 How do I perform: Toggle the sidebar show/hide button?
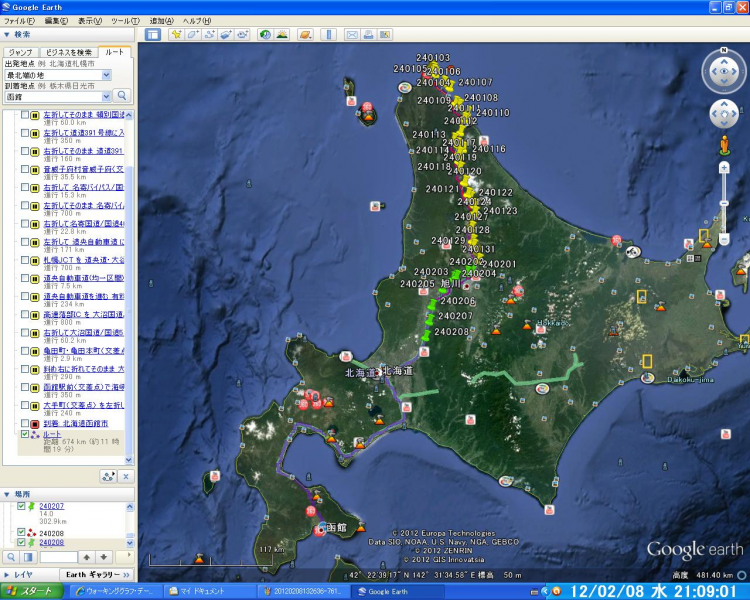(x=153, y=34)
